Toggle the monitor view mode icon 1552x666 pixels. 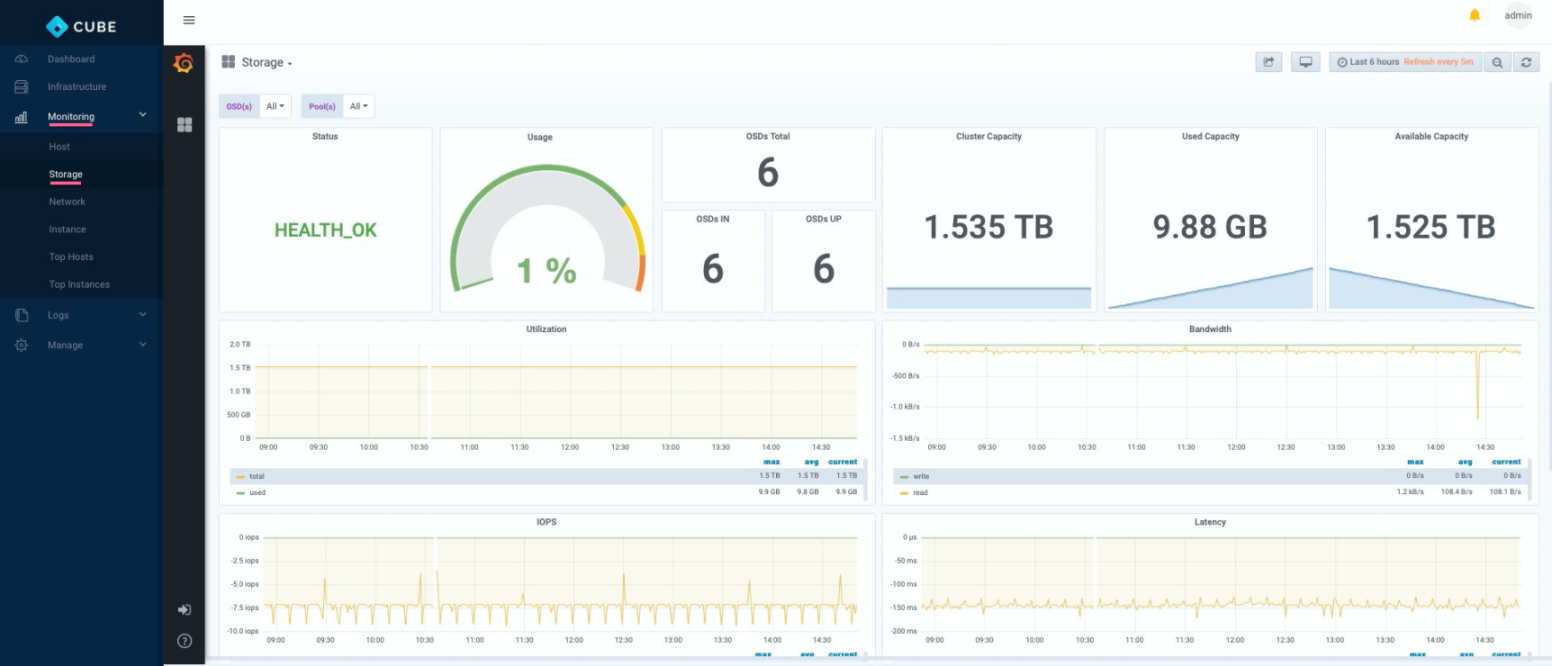[x=1305, y=62]
